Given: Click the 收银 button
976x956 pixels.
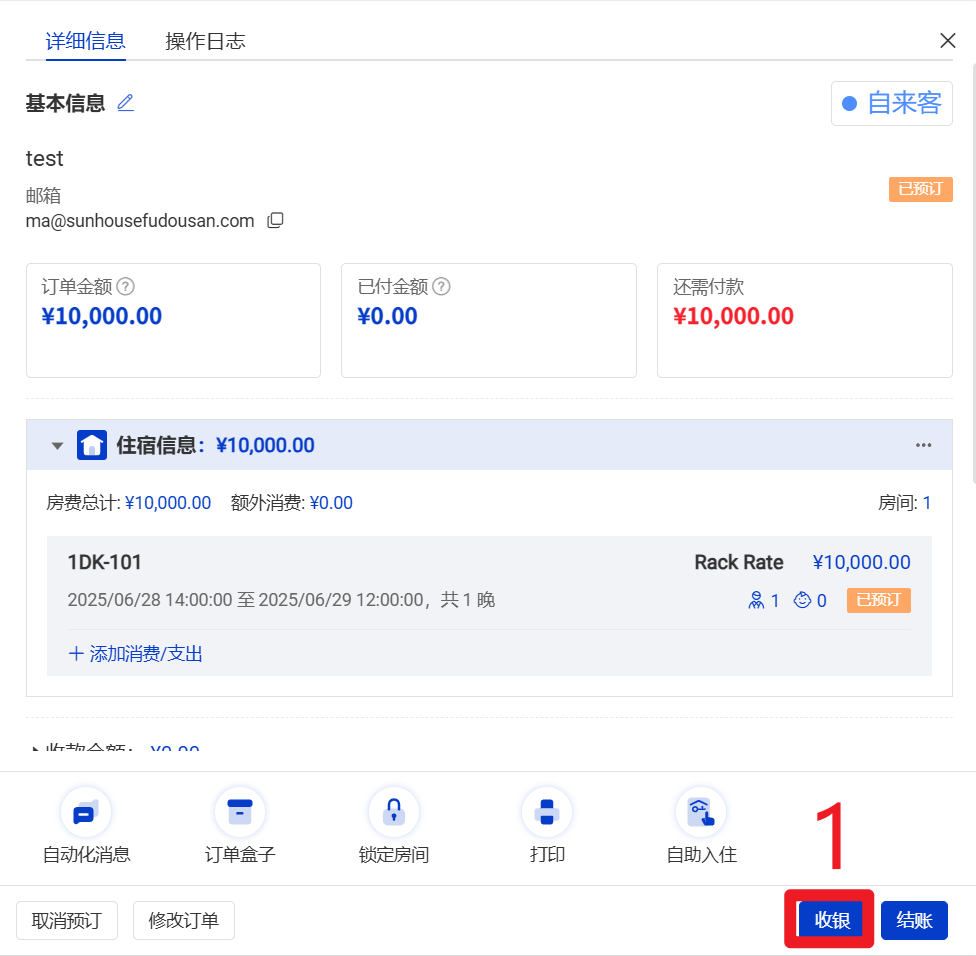Looking at the screenshot, I should 831,920.
